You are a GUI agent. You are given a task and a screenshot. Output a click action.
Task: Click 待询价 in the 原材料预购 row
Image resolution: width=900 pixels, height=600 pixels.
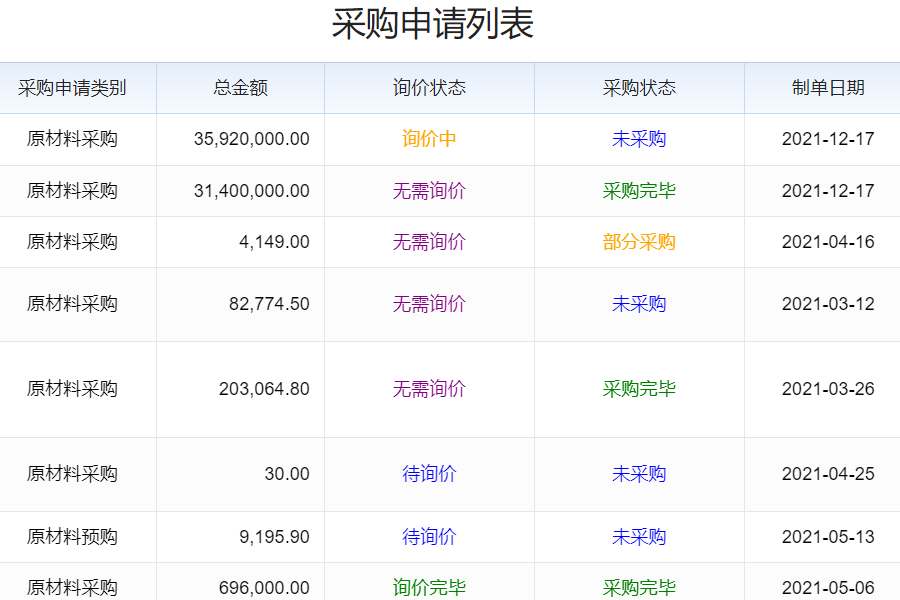click(429, 537)
